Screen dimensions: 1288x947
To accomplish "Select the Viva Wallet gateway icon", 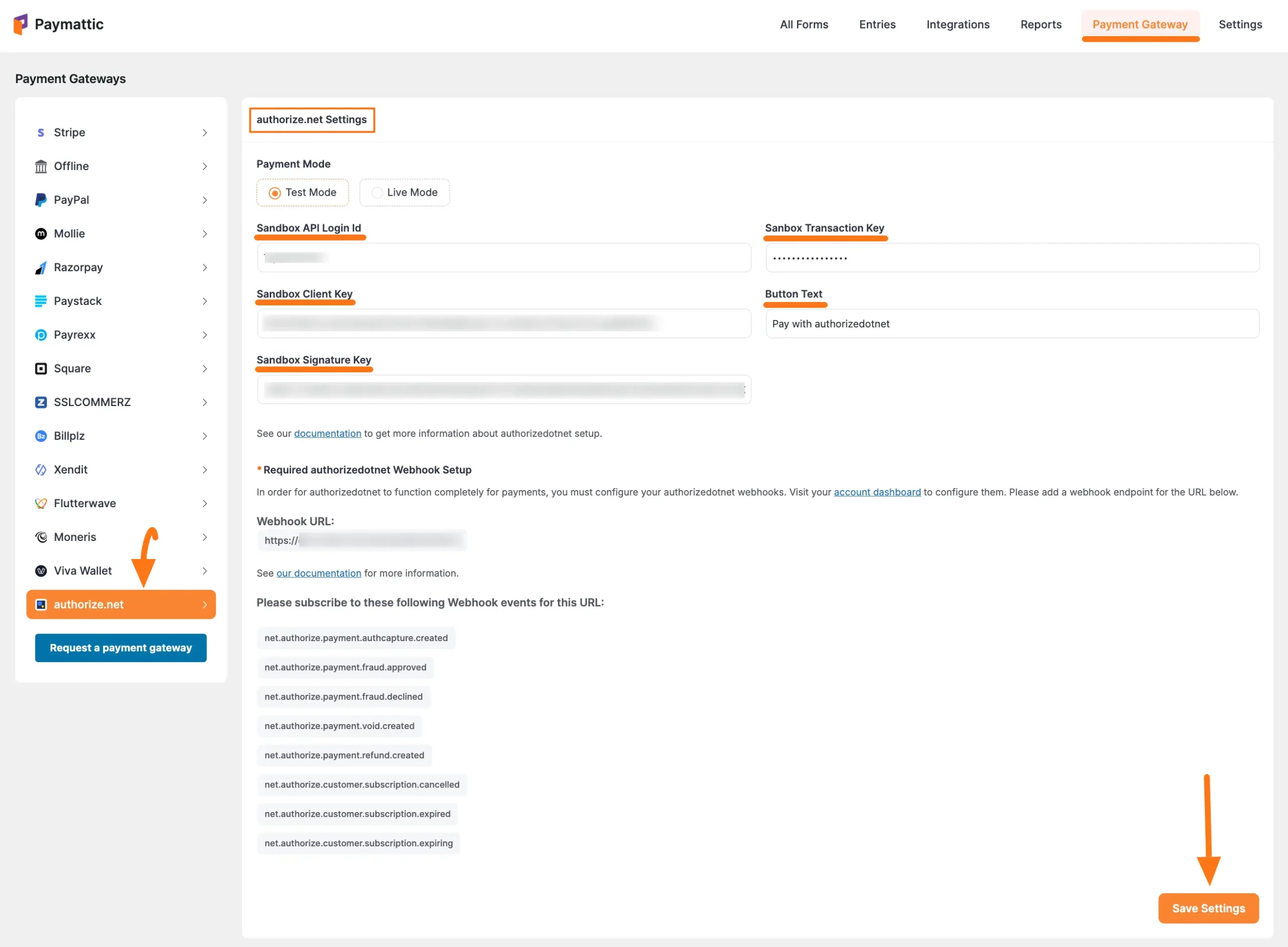I will coord(41,571).
